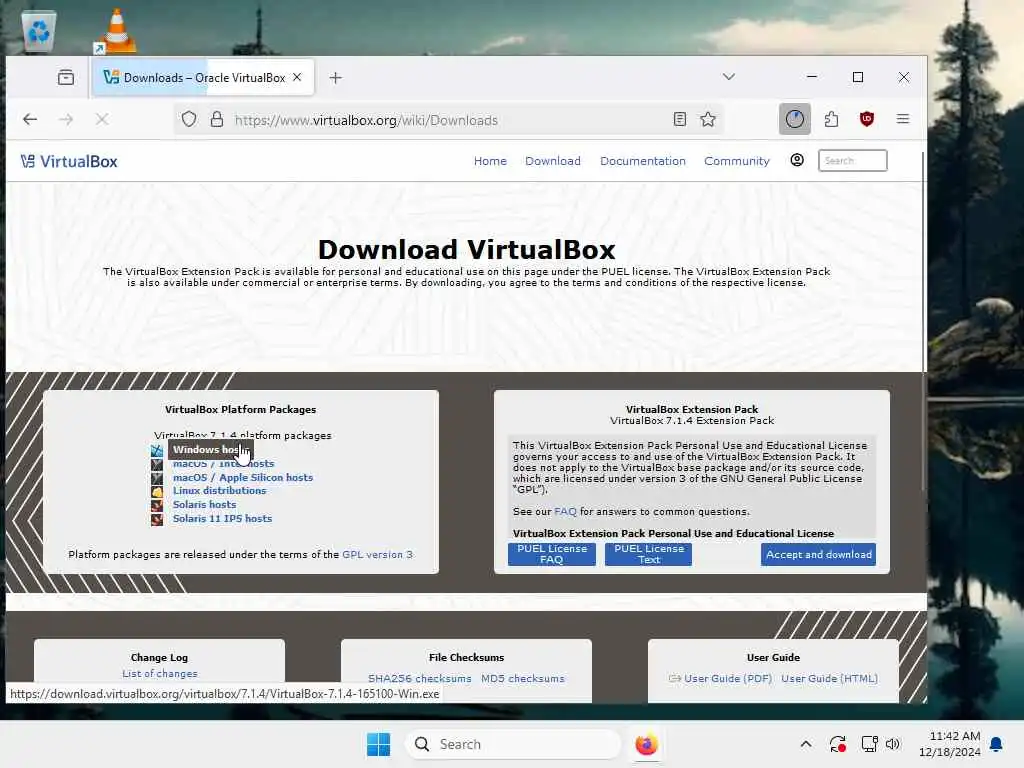Image resolution: width=1024 pixels, height=768 pixels.
Task: Close the Downloads – Oracle VirtualBox tab
Action: (x=297, y=77)
